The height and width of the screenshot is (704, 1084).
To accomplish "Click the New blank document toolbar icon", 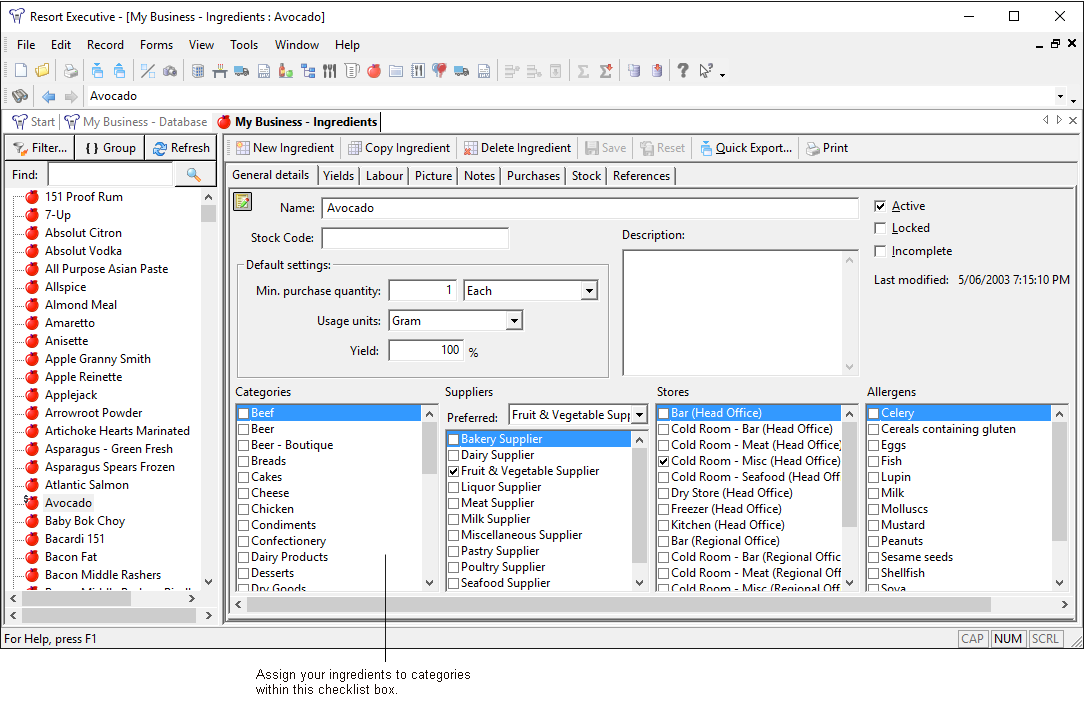I will (21, 71).
